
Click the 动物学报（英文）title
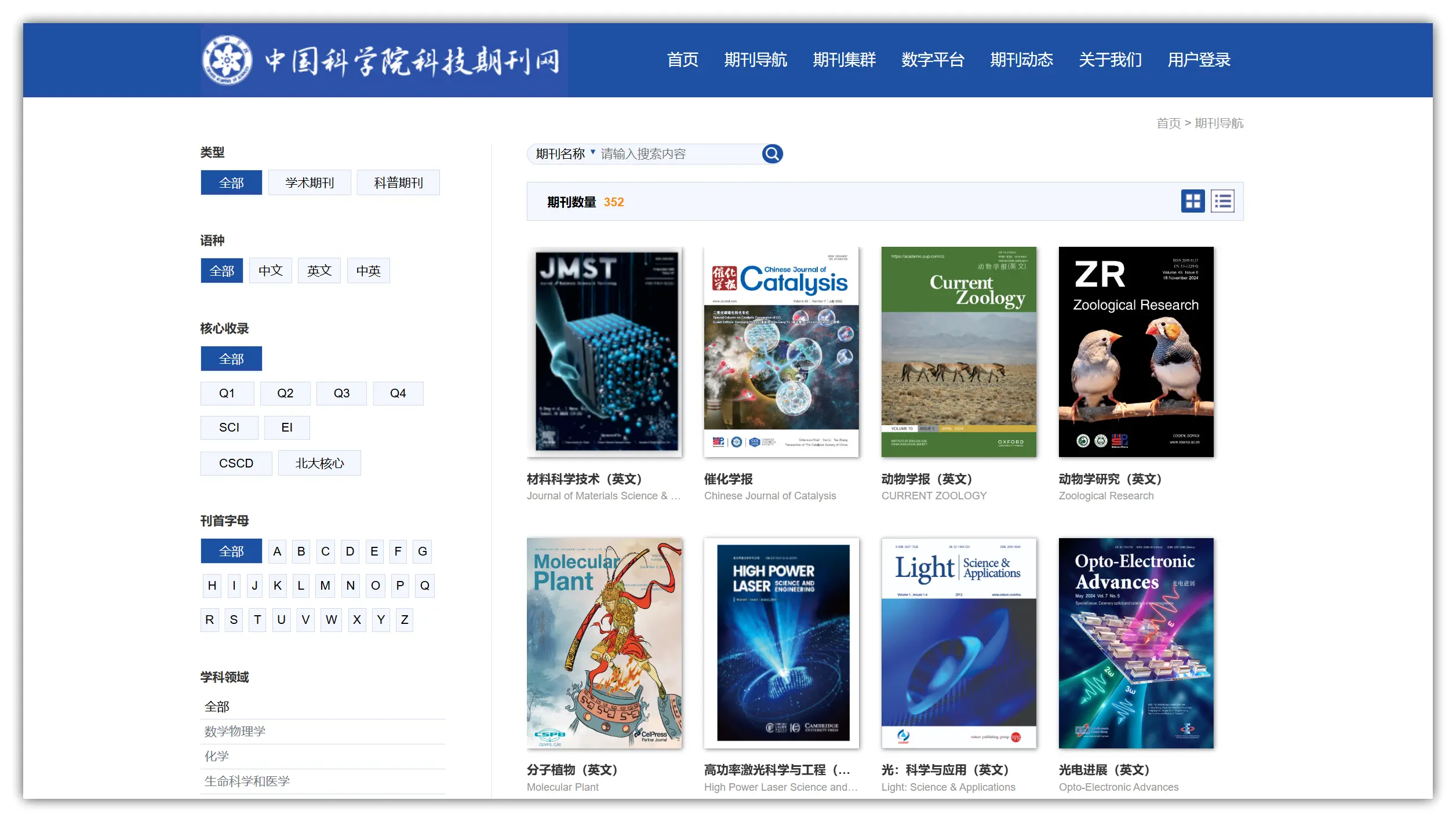[x=927, y=479]
